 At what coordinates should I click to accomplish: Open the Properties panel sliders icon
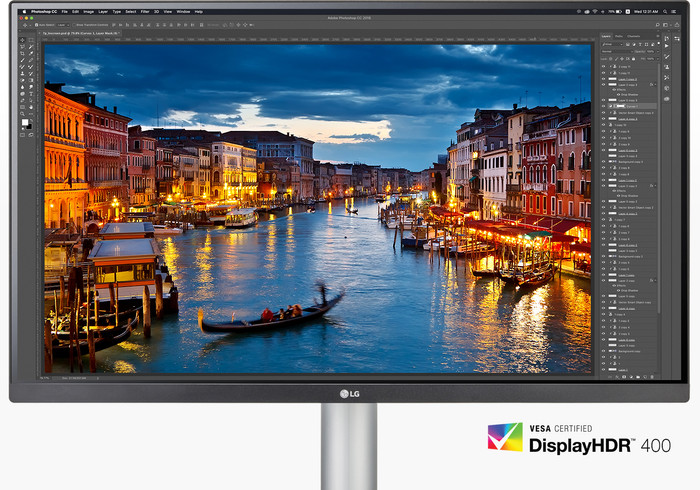coord(677,38)
